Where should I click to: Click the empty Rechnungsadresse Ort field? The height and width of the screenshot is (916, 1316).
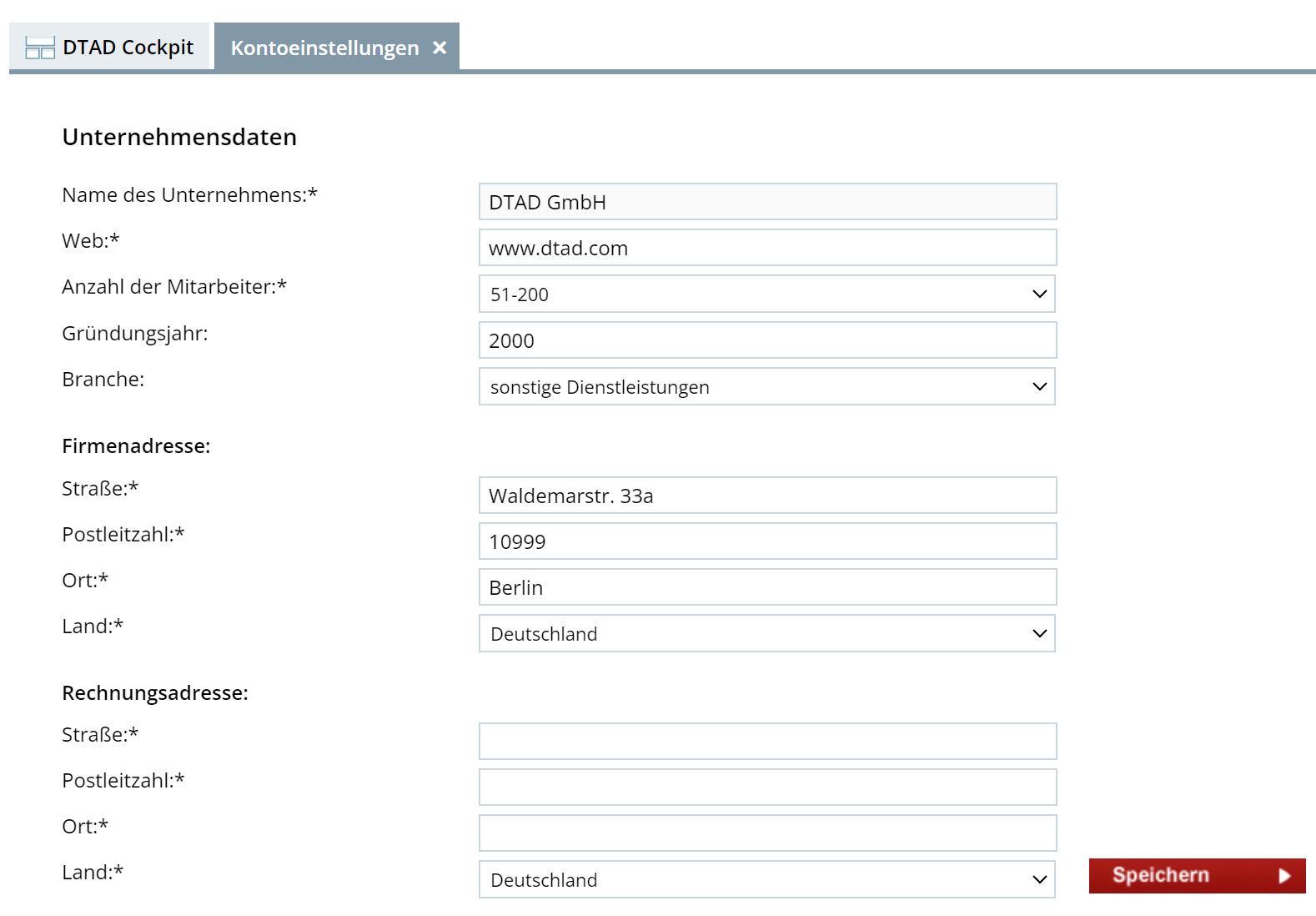click(767, 833)
